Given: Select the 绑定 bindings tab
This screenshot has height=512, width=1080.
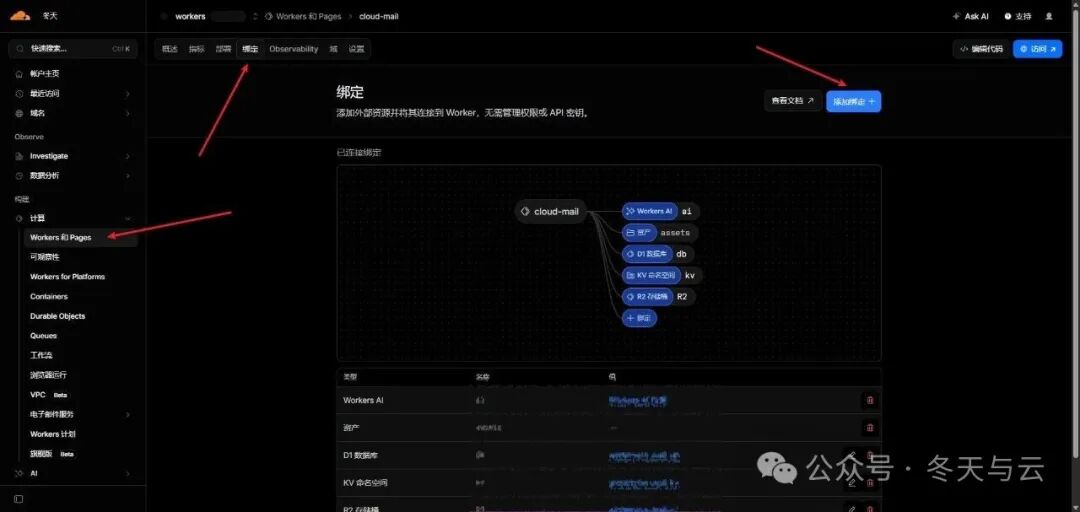Looking at the screenshot, I should coord(250,49).
